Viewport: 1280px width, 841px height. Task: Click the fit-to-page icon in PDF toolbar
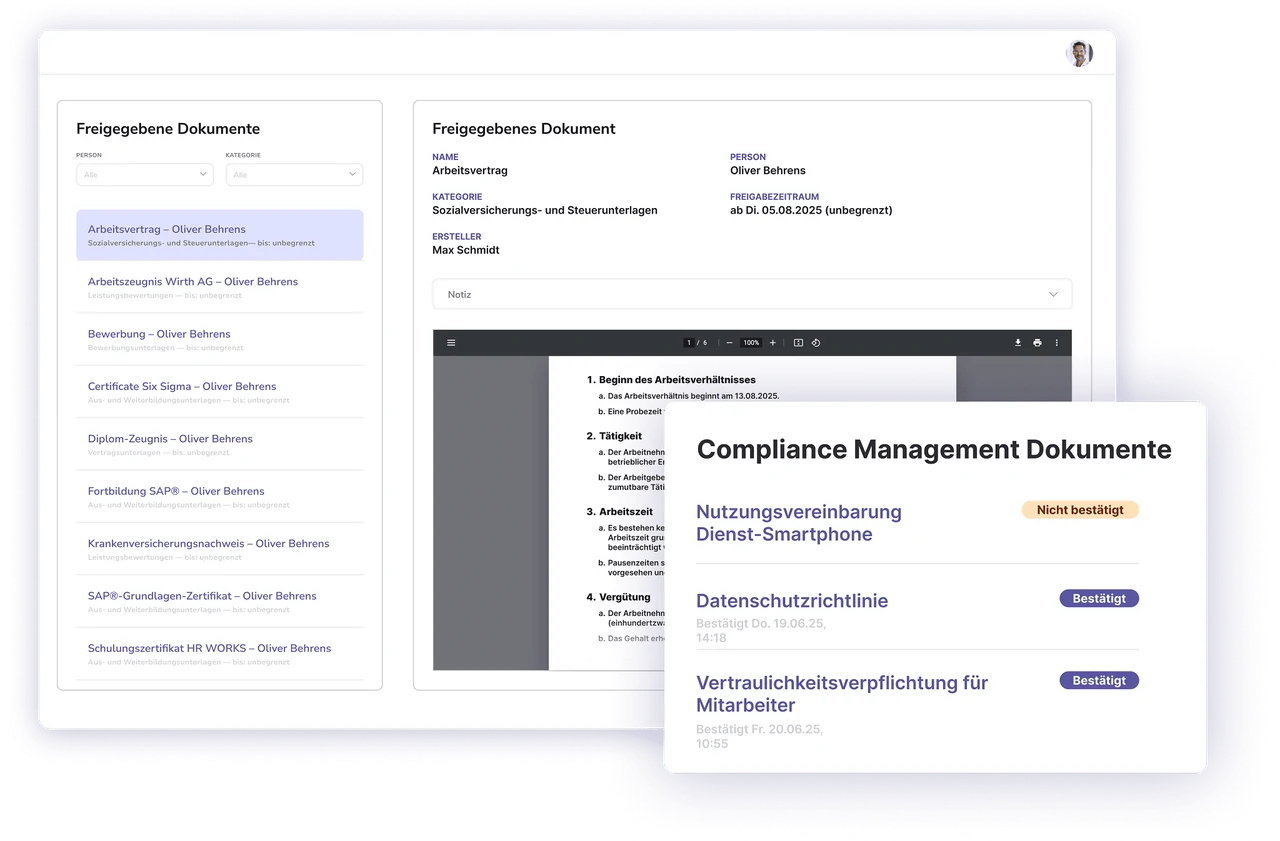click(x=798, y=343)
